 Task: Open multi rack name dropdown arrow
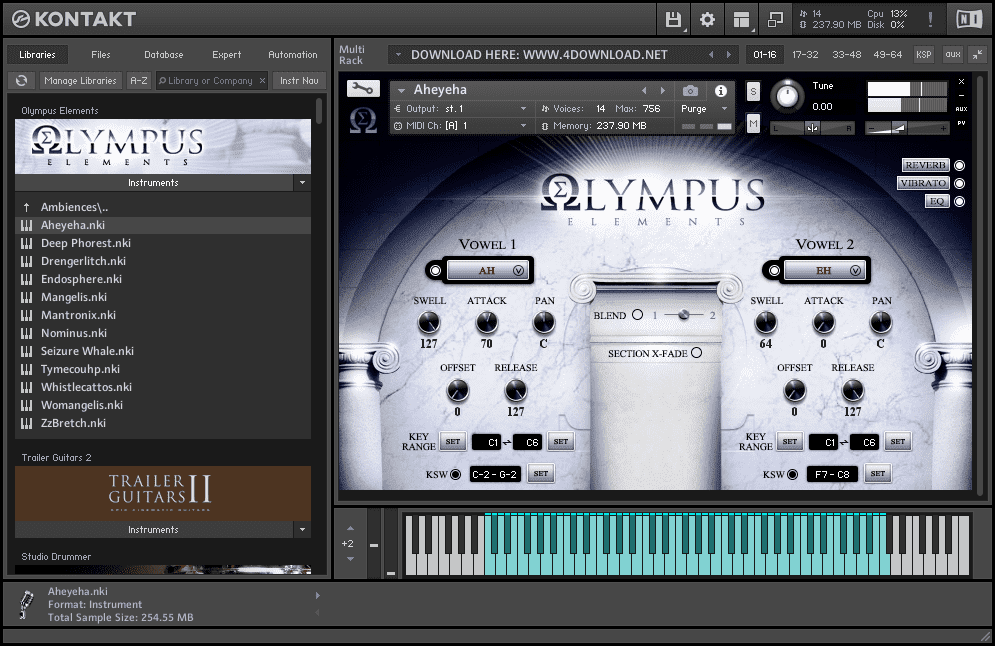(x=399, y=55)
